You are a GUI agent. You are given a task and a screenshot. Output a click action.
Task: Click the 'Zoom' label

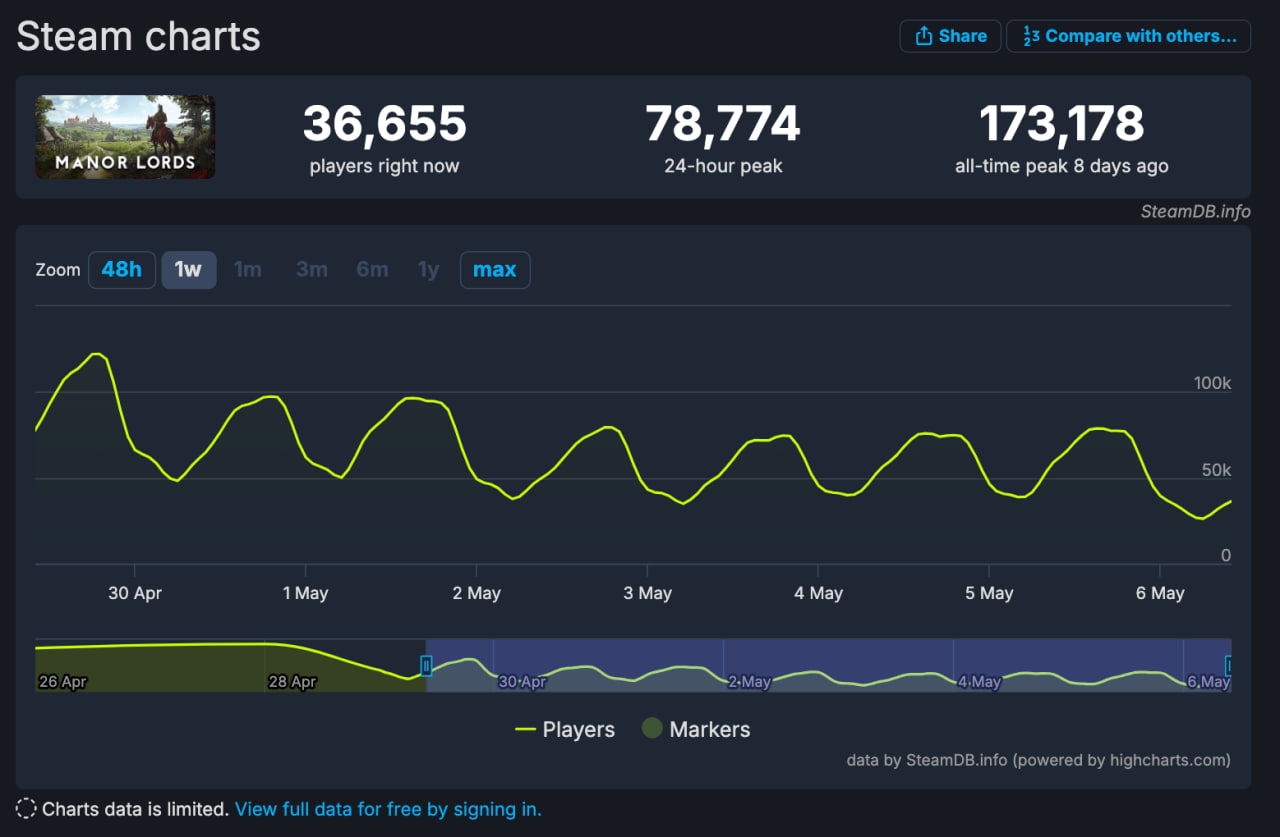(x=58, y=270)
